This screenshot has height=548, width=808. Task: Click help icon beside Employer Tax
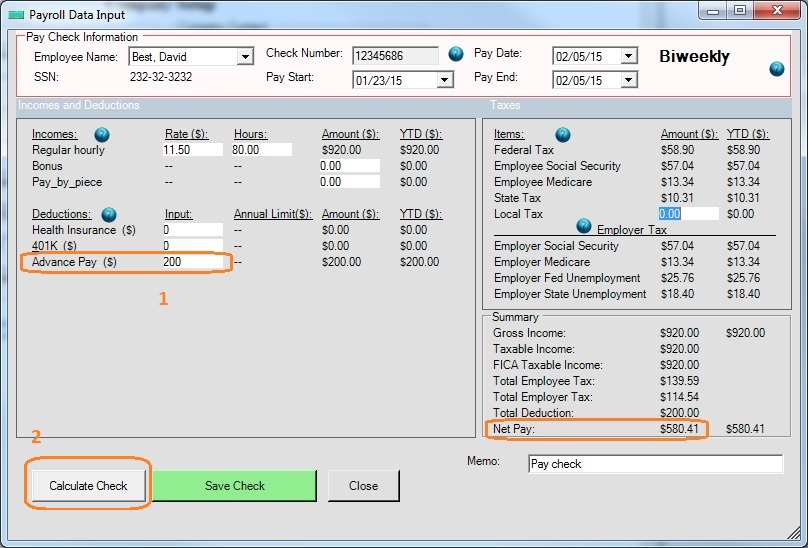584,227
